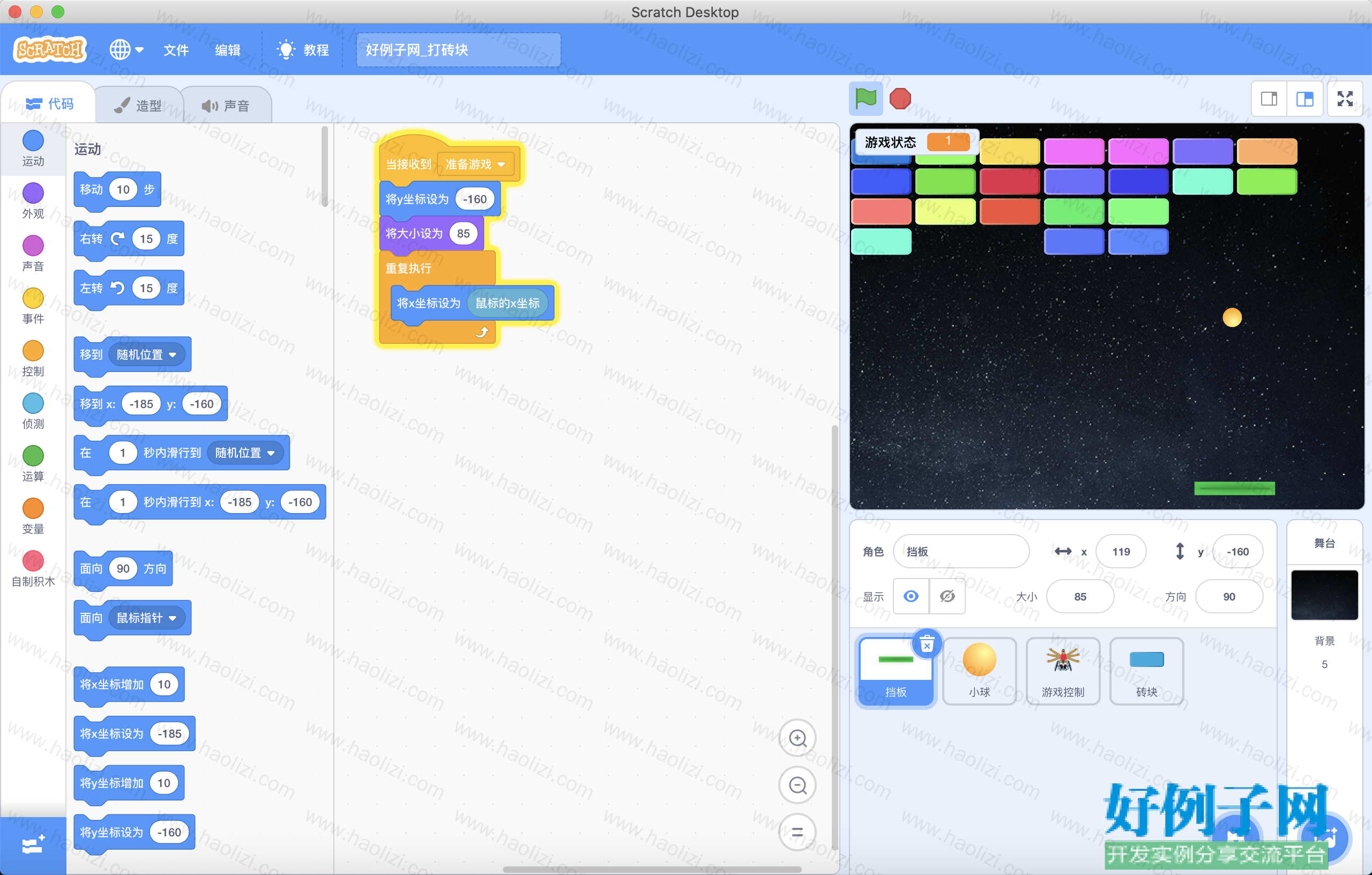Enter full screen stage mode
The height and width of the screenshot is (875, 1372).
coord(1345,99)
